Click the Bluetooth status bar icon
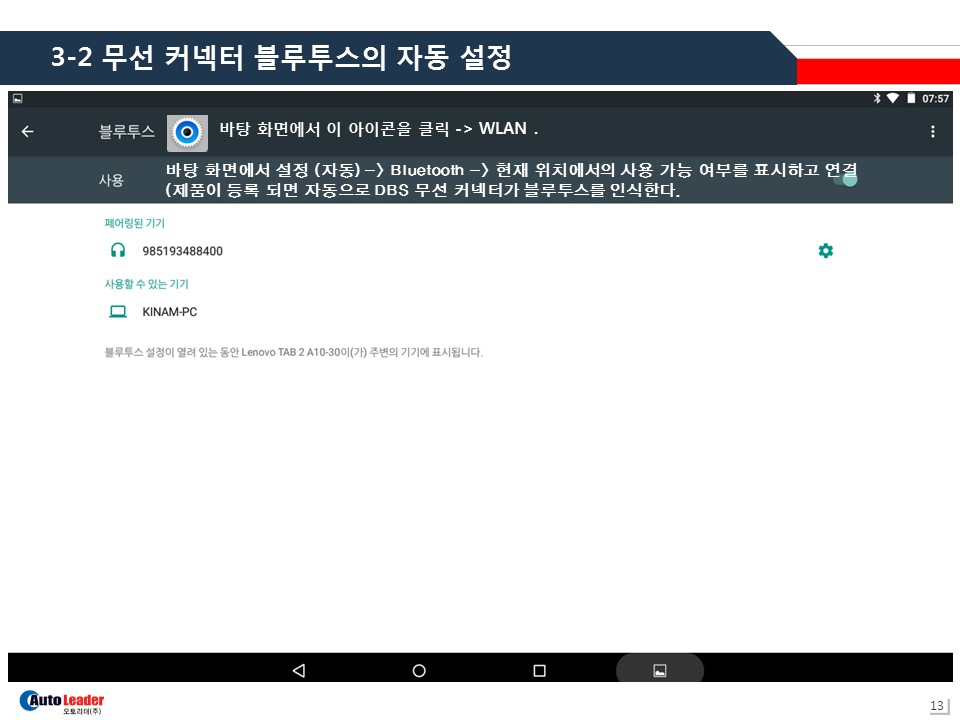Screen dimensions: 960x720 coord(877,98)
